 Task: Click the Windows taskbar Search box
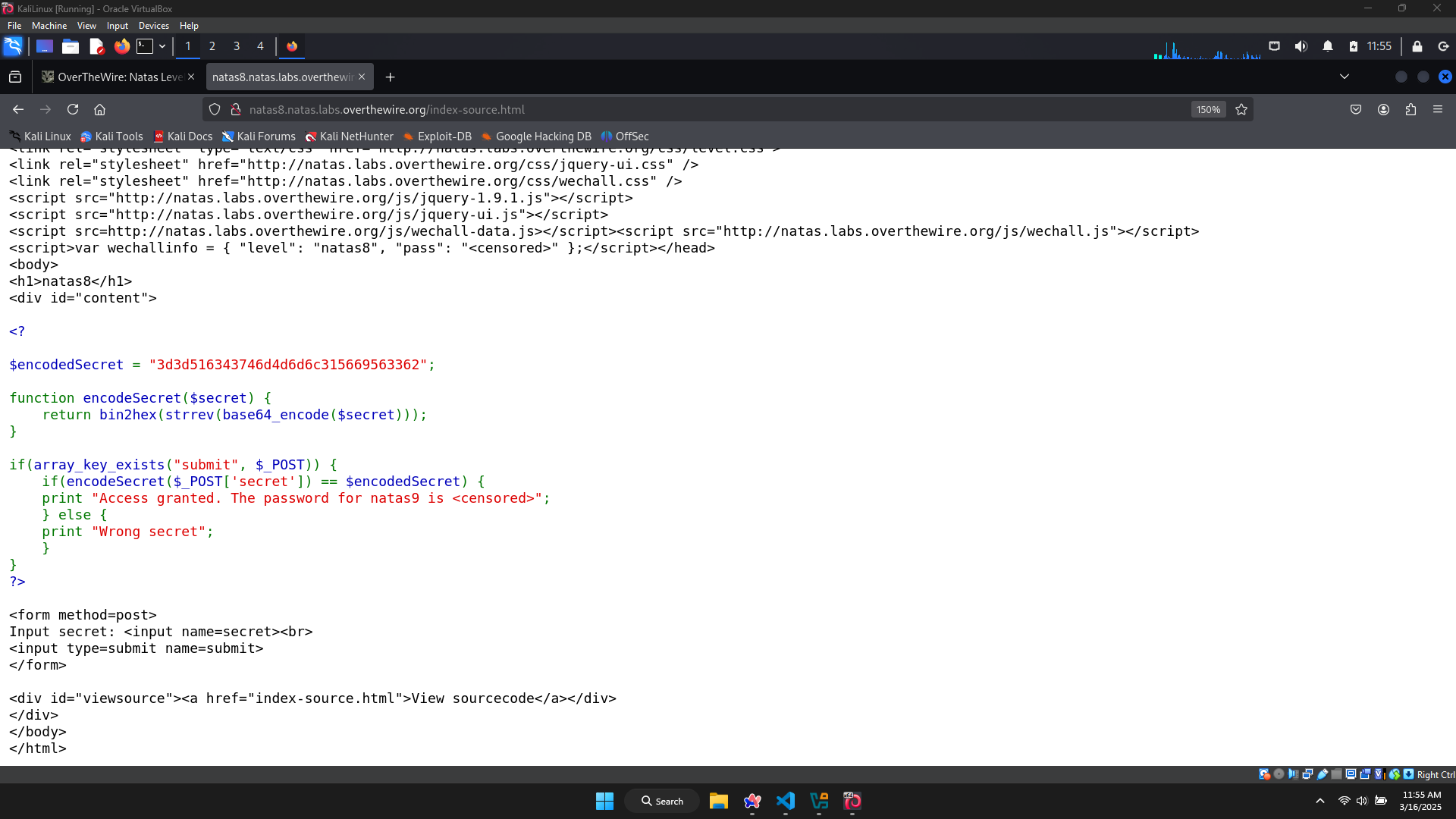click(662, 801)
